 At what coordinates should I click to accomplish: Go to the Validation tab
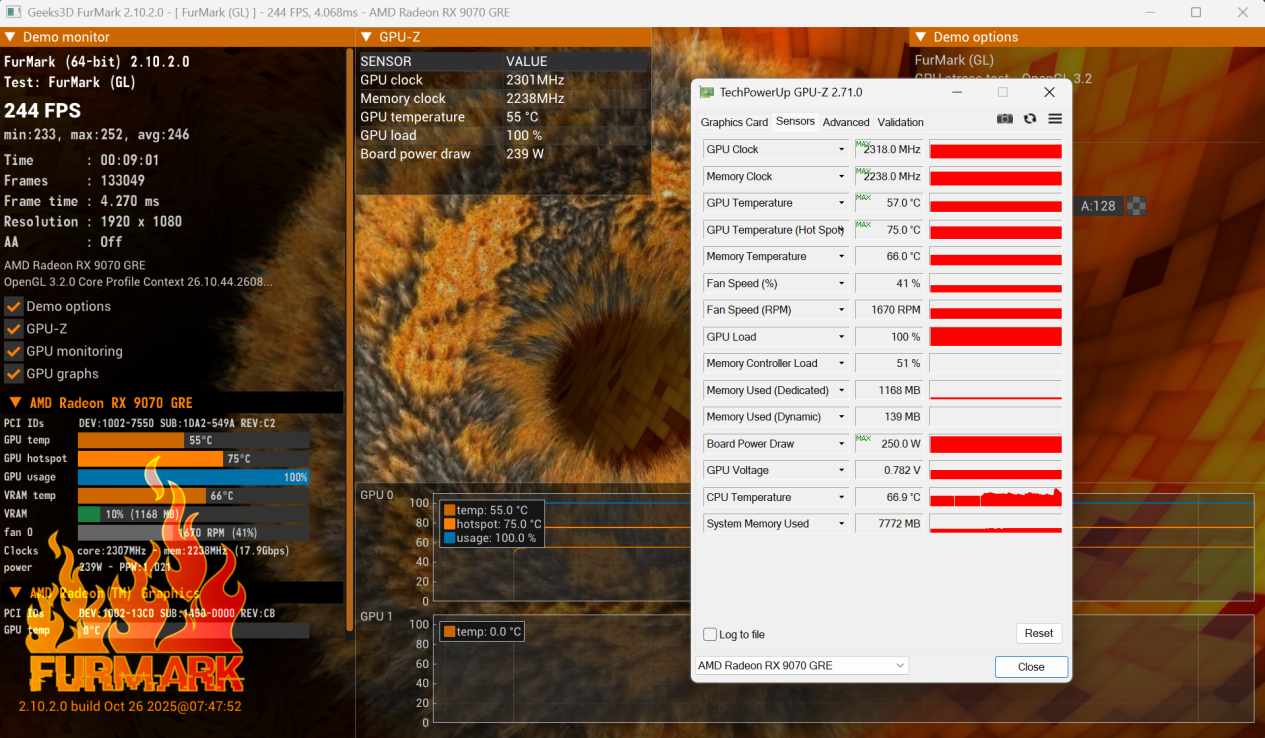[x=900, y=122]
